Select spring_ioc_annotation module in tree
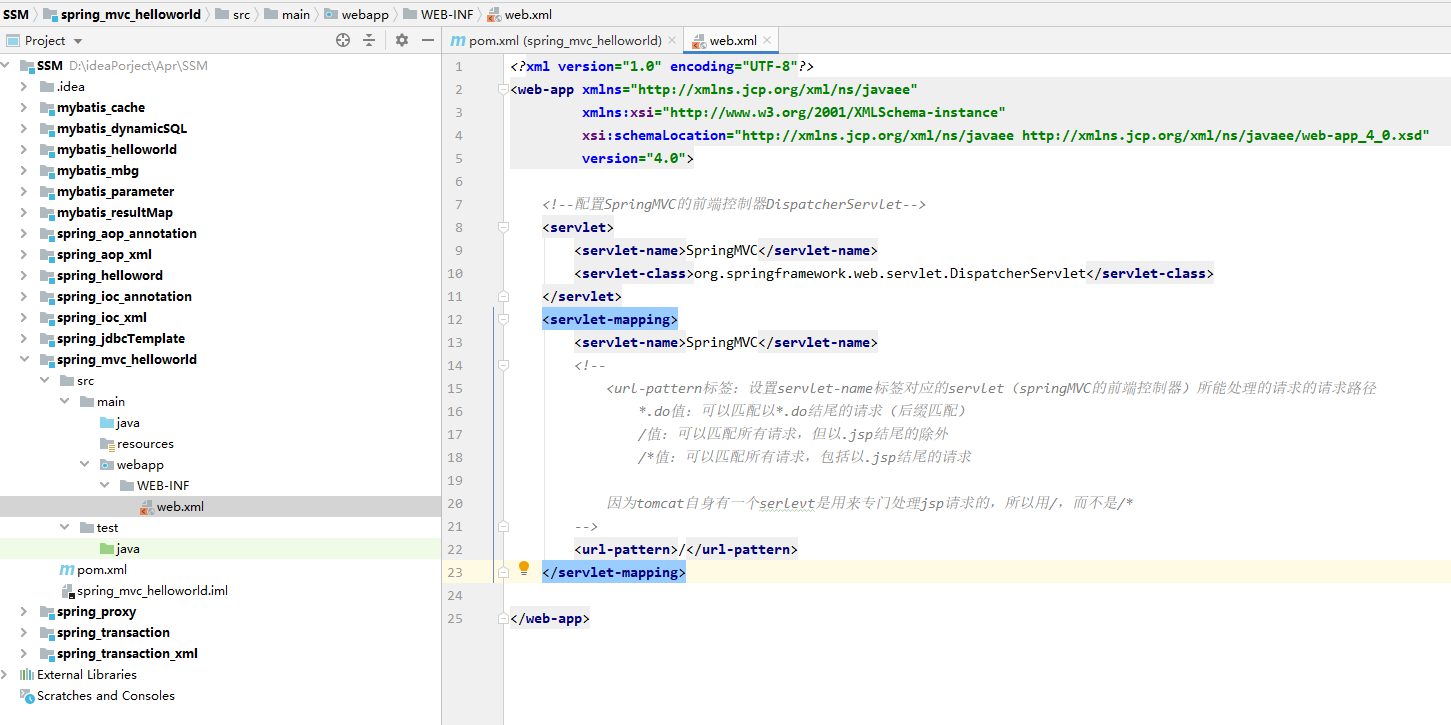Viewport: 1451px width, 725px height. 124,297
